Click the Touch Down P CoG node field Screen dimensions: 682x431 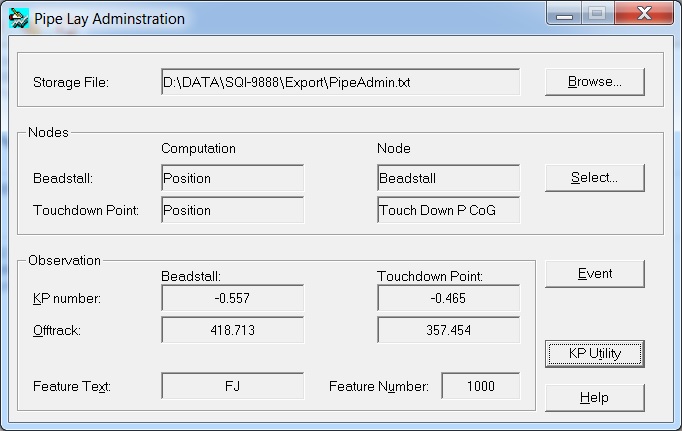[x=448, y=210]
